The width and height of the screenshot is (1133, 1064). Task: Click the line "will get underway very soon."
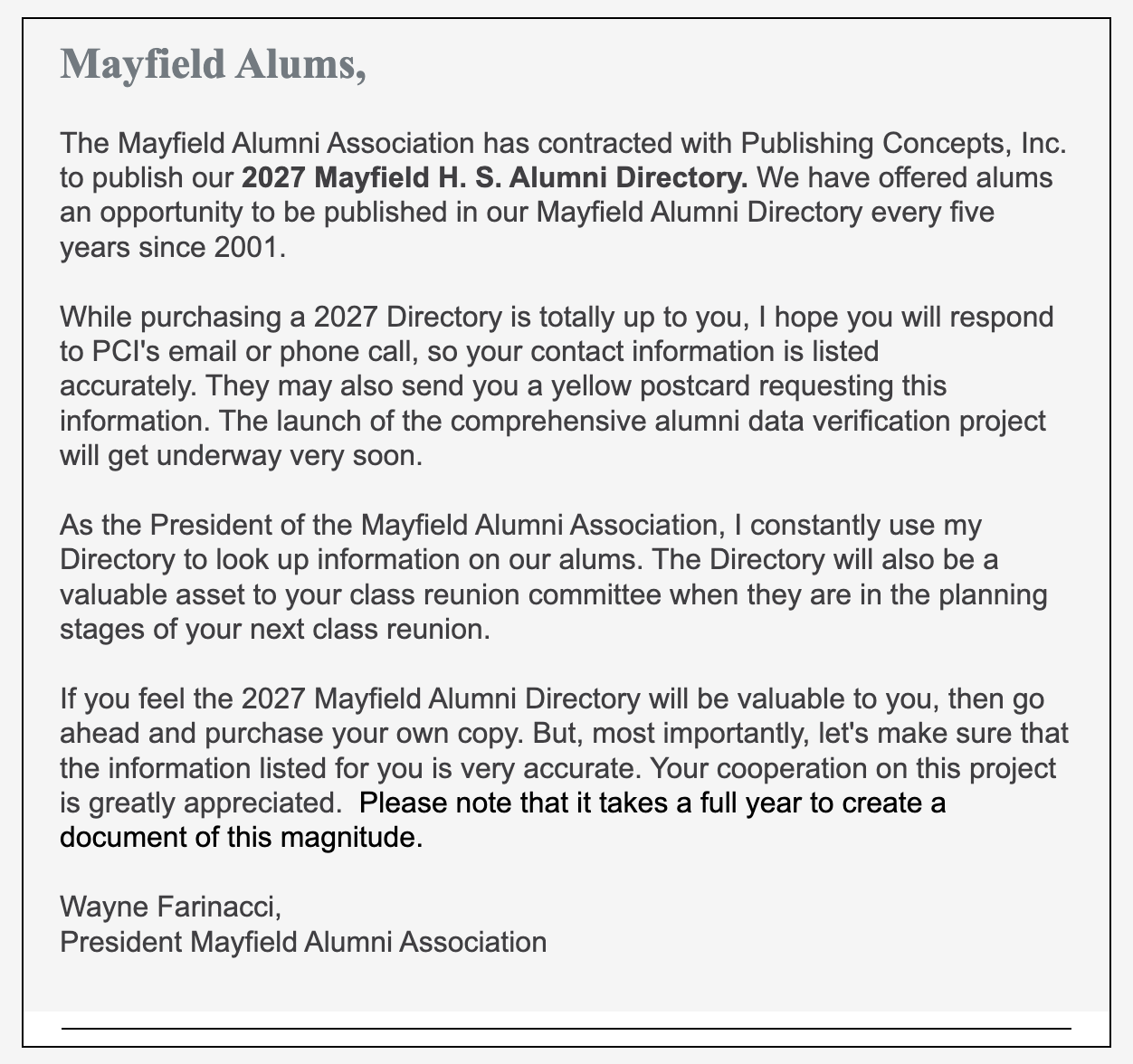(242, 455)
